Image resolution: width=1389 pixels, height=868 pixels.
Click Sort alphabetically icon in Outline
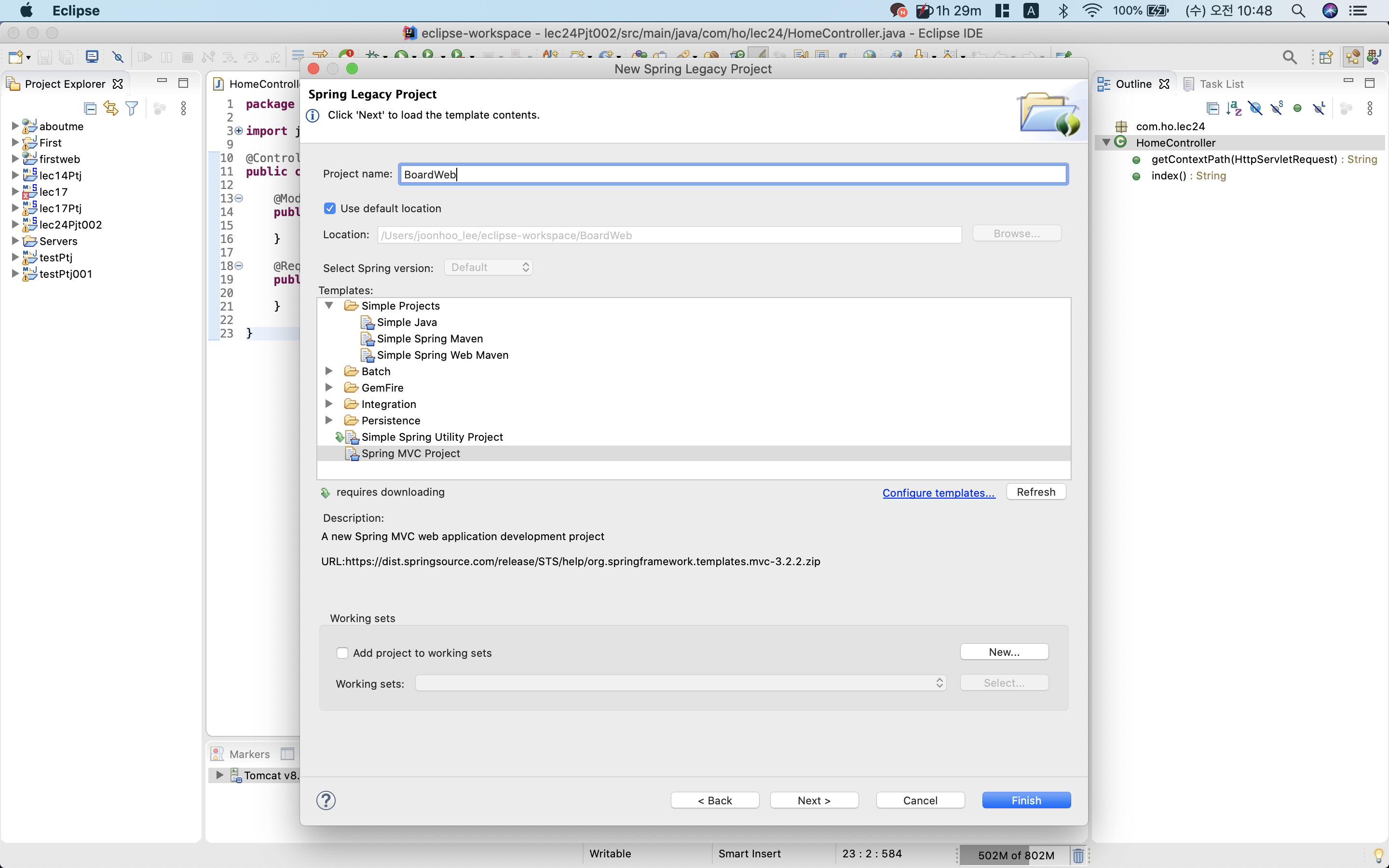click(1233, 108)
